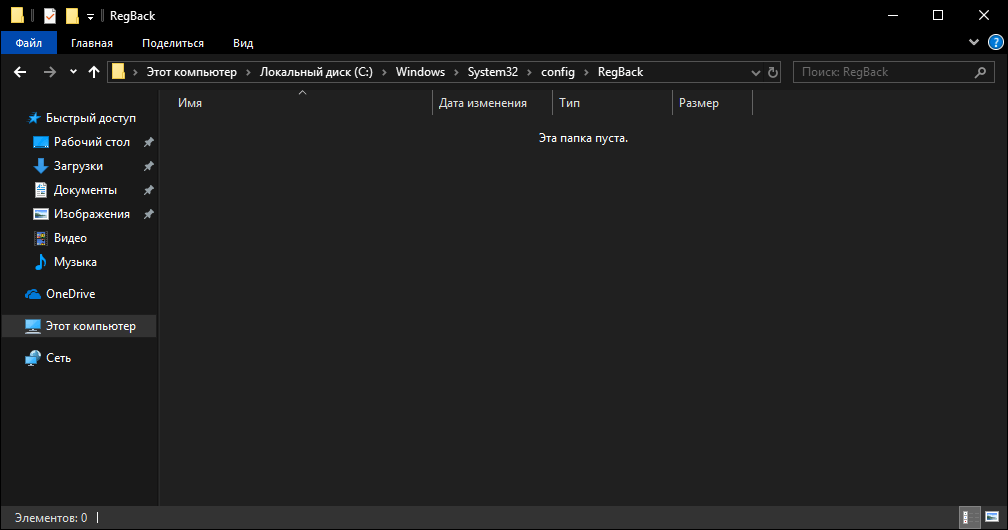Image resolution: width=1008 pixels, height=530 pixels.
Task: Click the Эта папка пуста message
Action: tap(583, 138)
